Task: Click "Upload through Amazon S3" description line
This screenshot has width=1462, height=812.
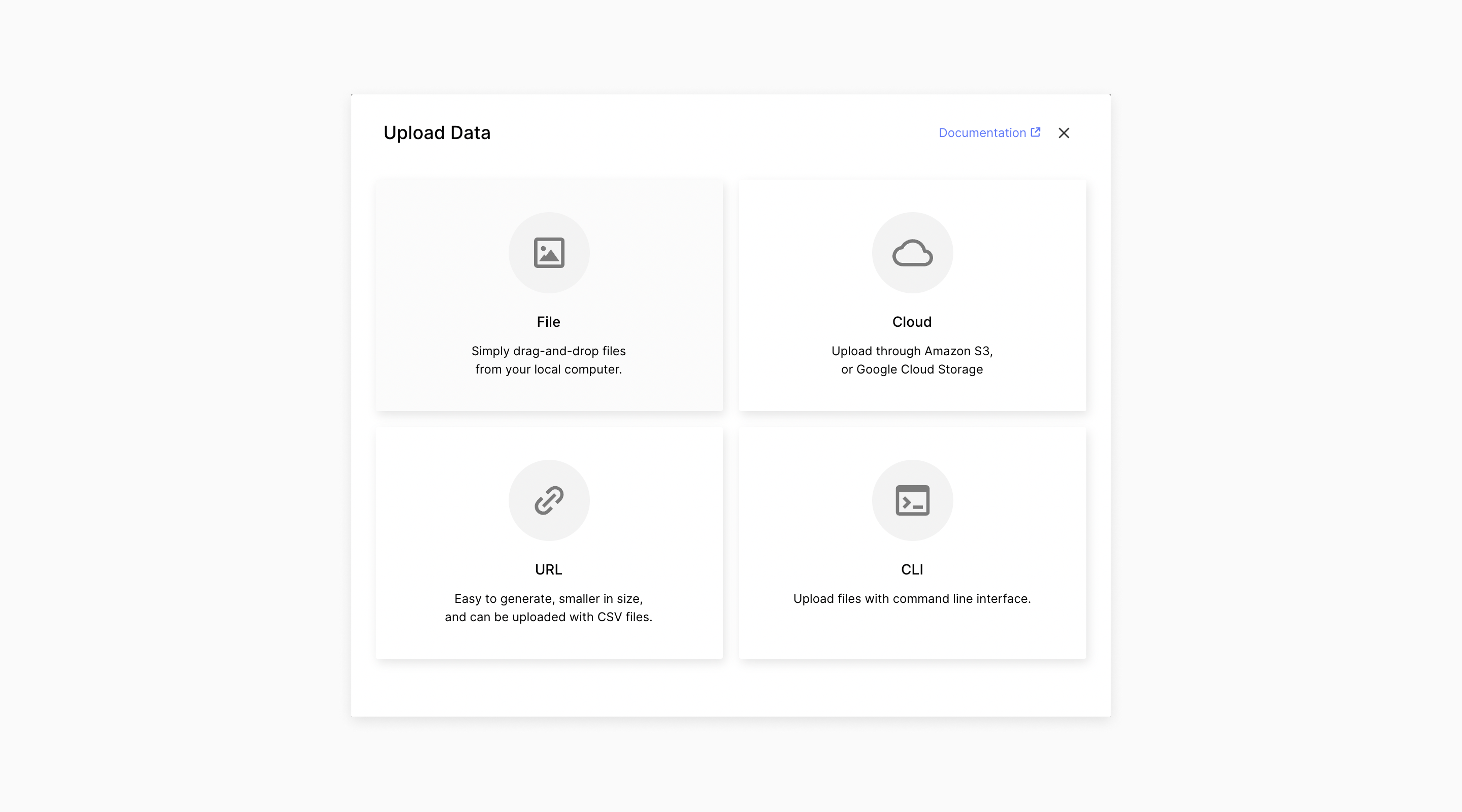Action: pos(912,351)
